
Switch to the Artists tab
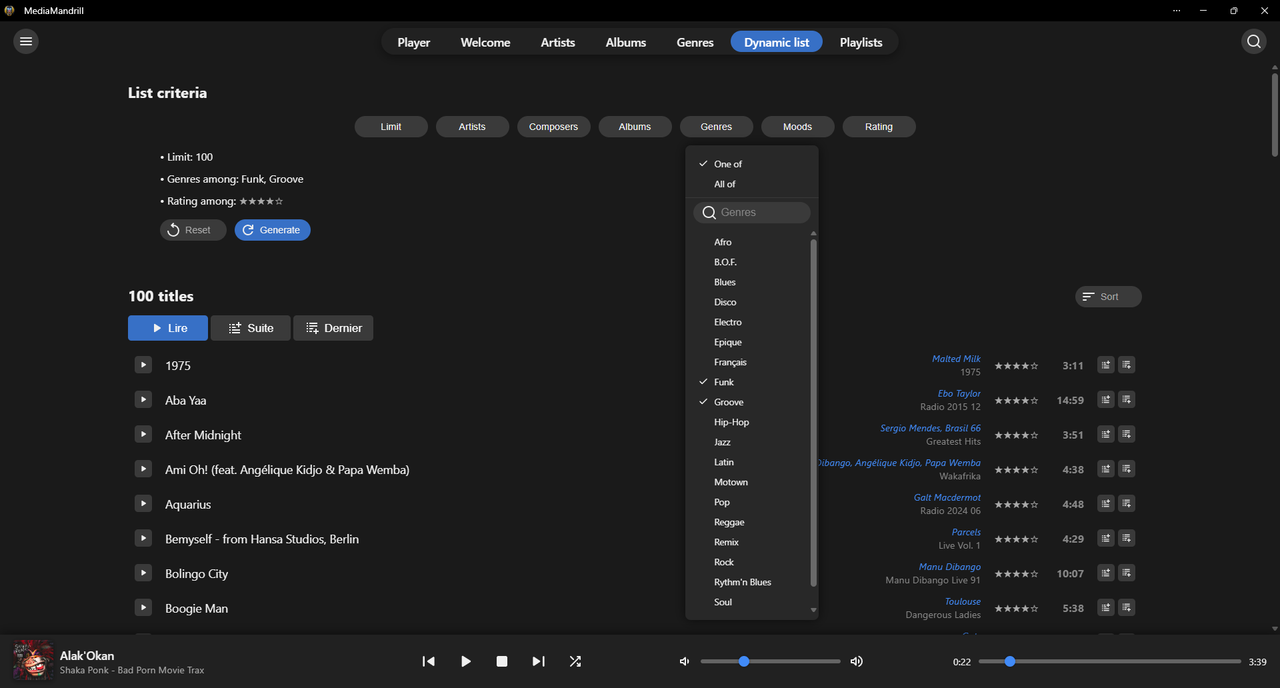(x=558, y=42)
